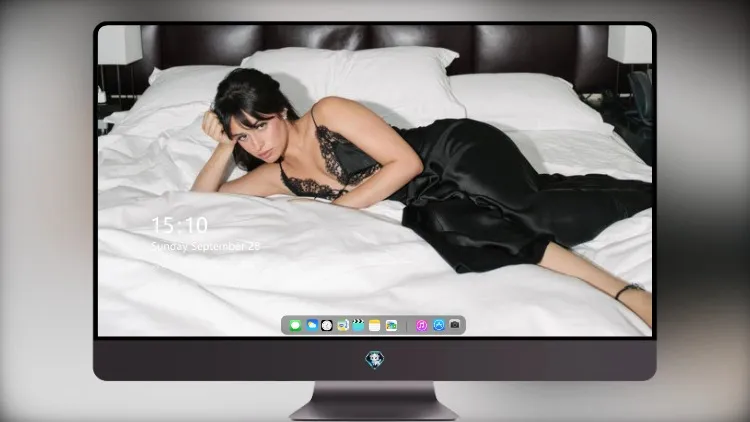
Task: Open the blue App Store icon
Action: 439,325
